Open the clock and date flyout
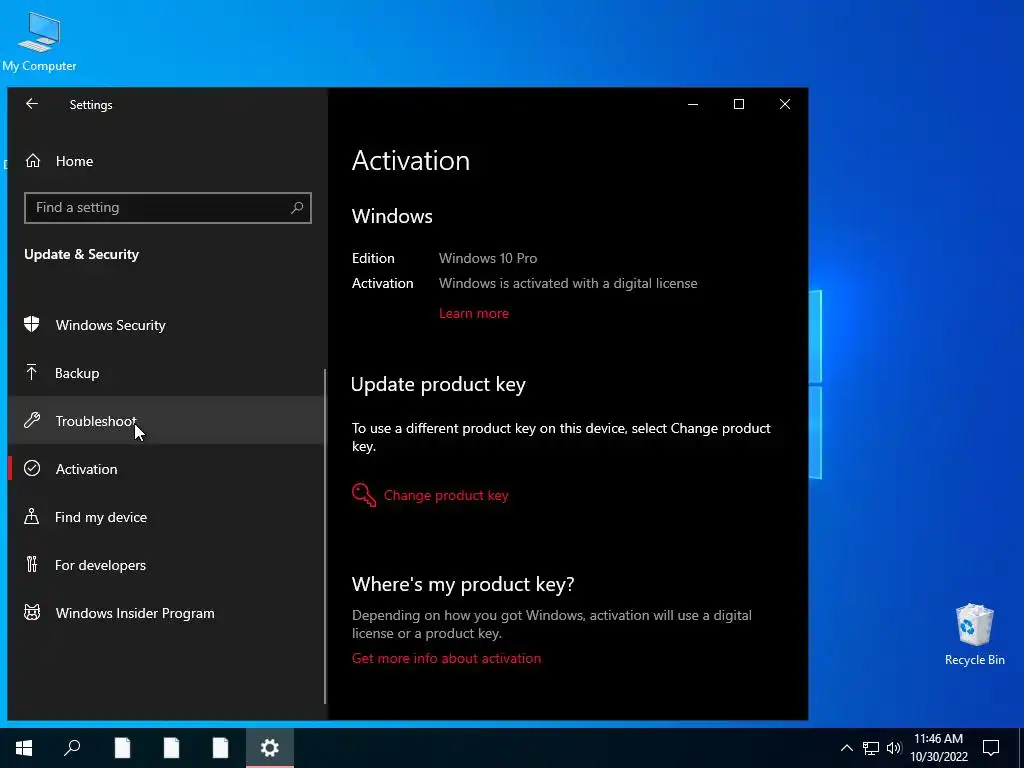 pyautogui.click(x=938, y=748)
